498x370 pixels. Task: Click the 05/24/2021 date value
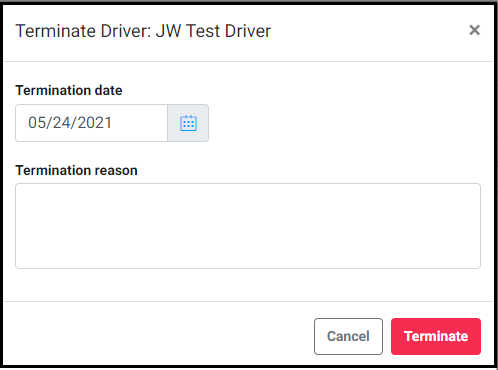click(x=70, y=123)
